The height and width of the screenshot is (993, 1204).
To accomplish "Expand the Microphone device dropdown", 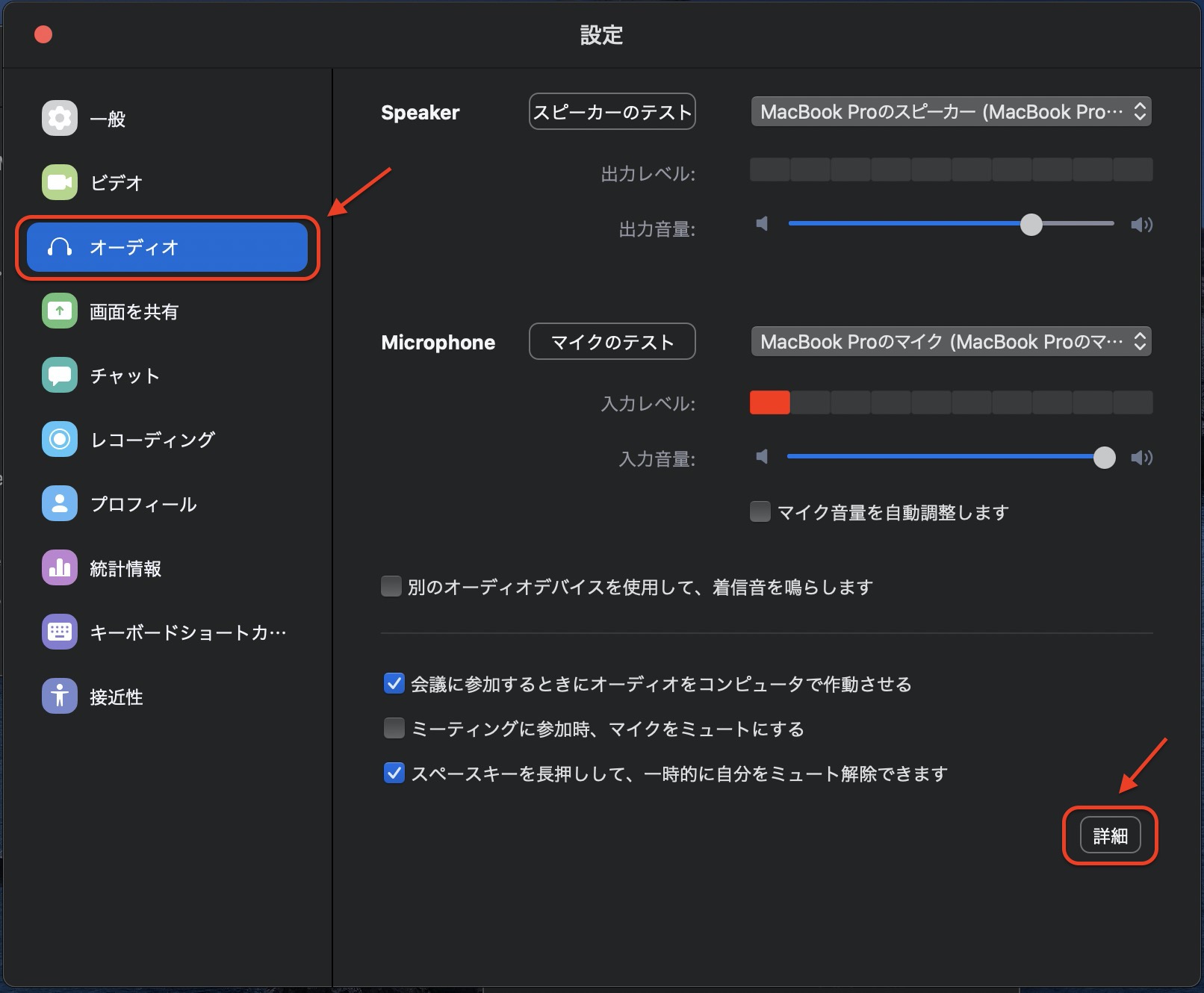I will [x=950, y=342].
